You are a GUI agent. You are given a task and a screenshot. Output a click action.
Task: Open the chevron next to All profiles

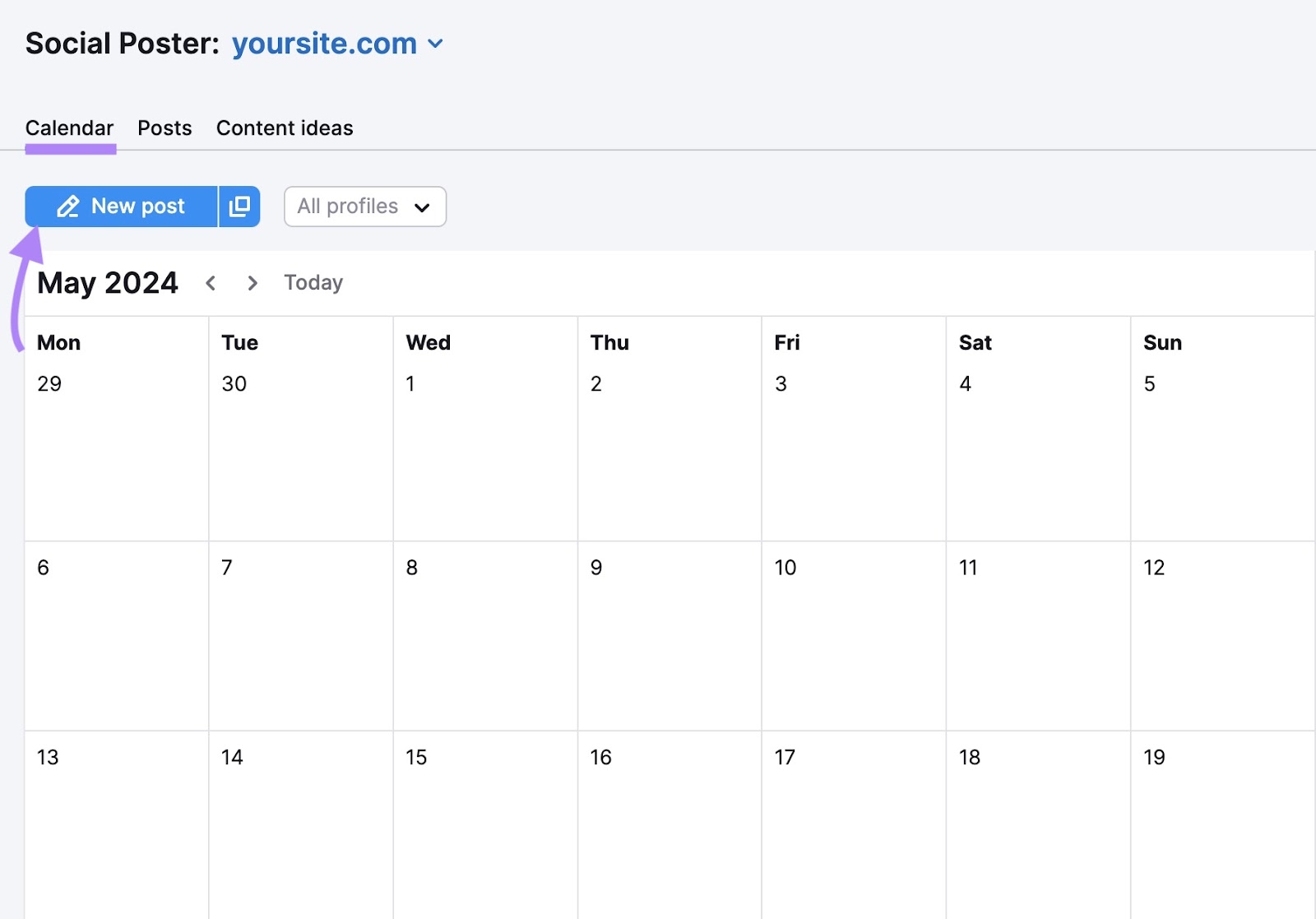click(x=422, y=207)
